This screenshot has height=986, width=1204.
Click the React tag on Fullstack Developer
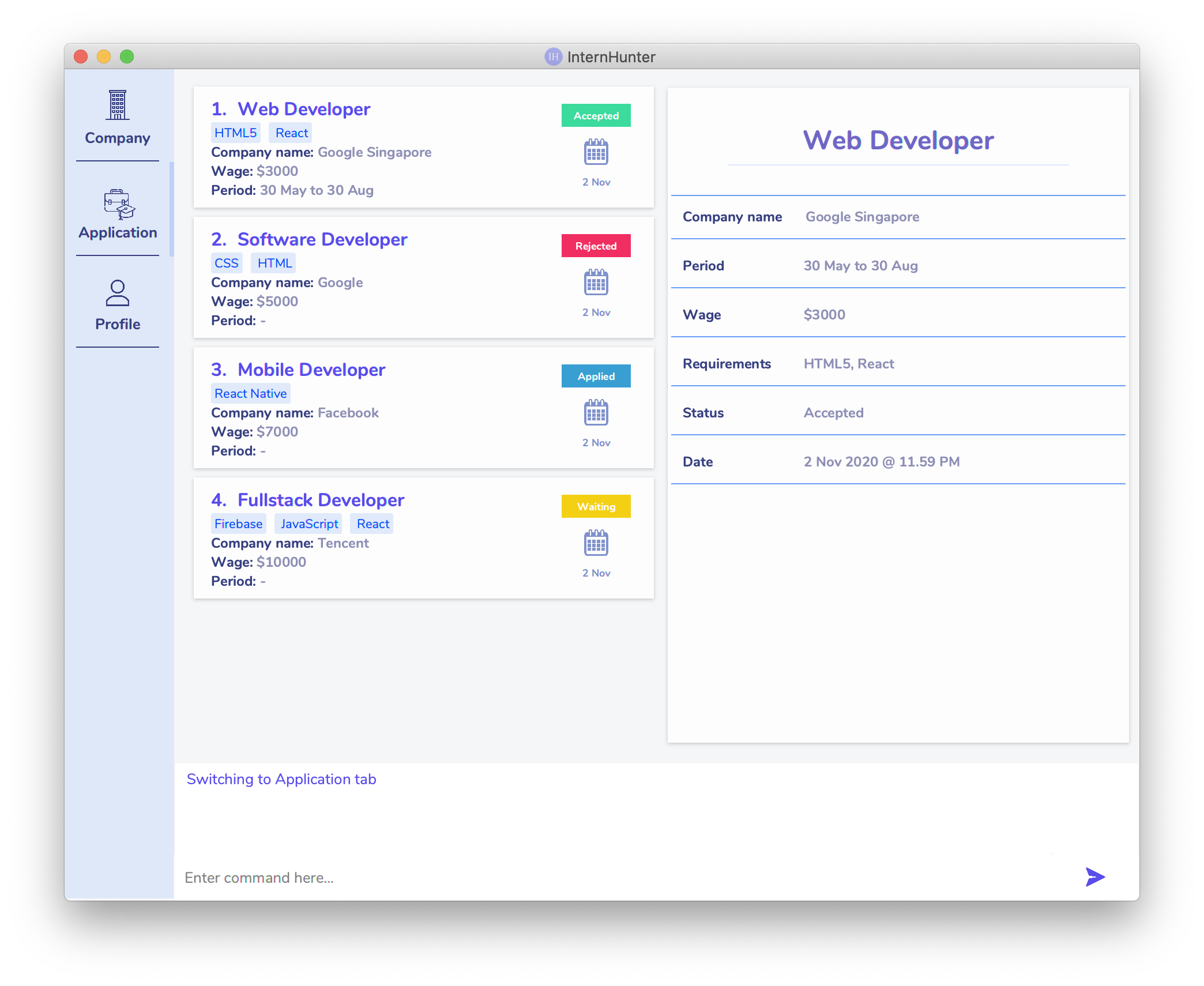point(373,524)
